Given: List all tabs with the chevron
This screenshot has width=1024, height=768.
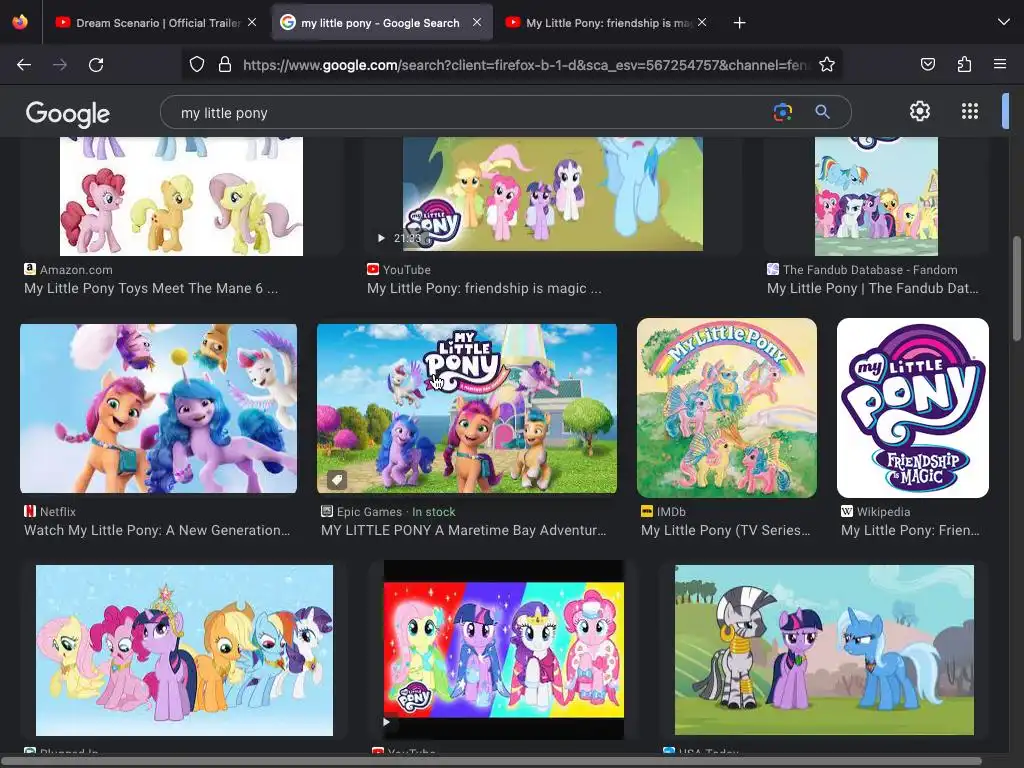Looking at the screenshot, I should pos(1004,22).
